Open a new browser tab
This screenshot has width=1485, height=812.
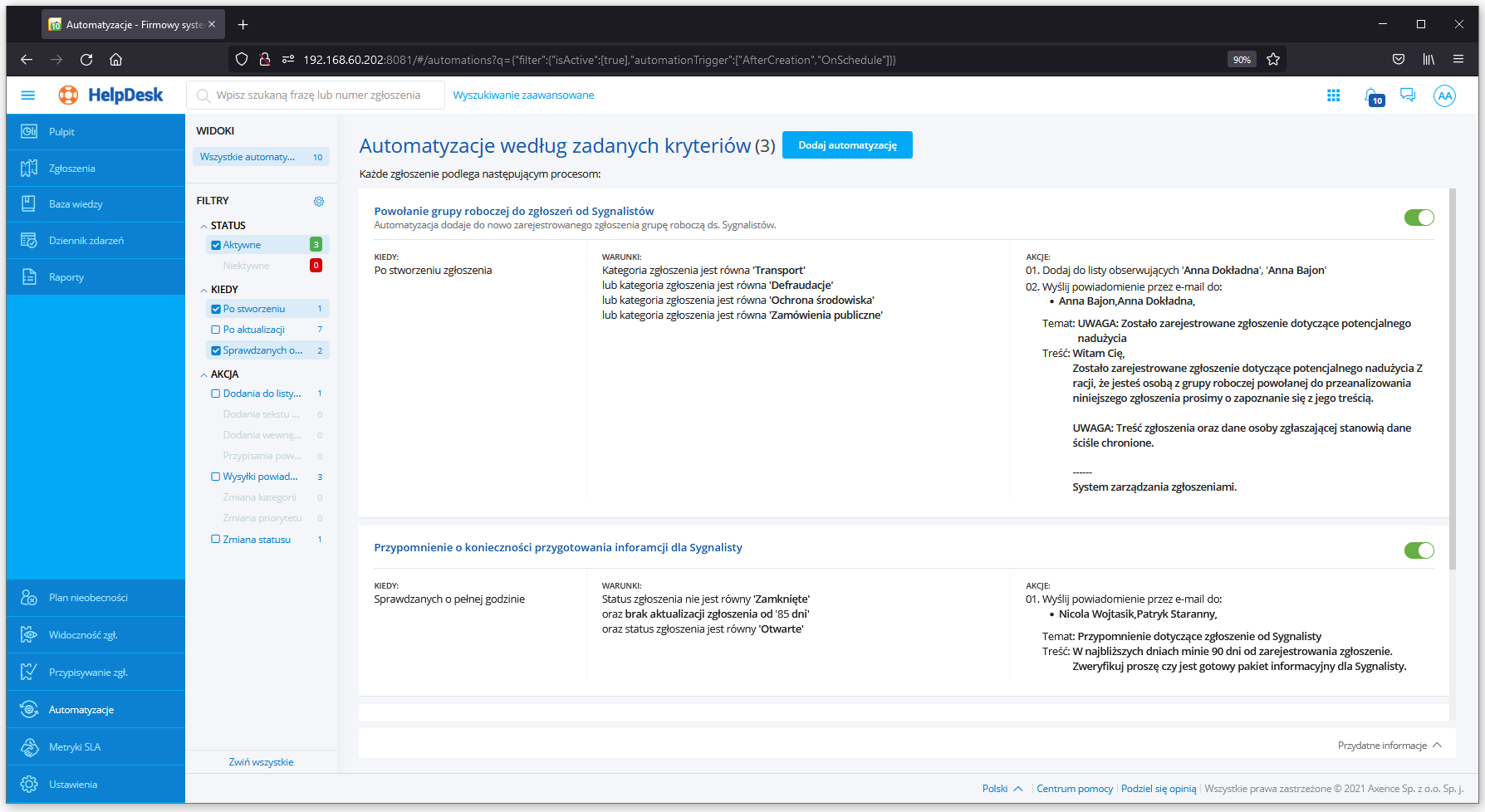click(243, 25)
